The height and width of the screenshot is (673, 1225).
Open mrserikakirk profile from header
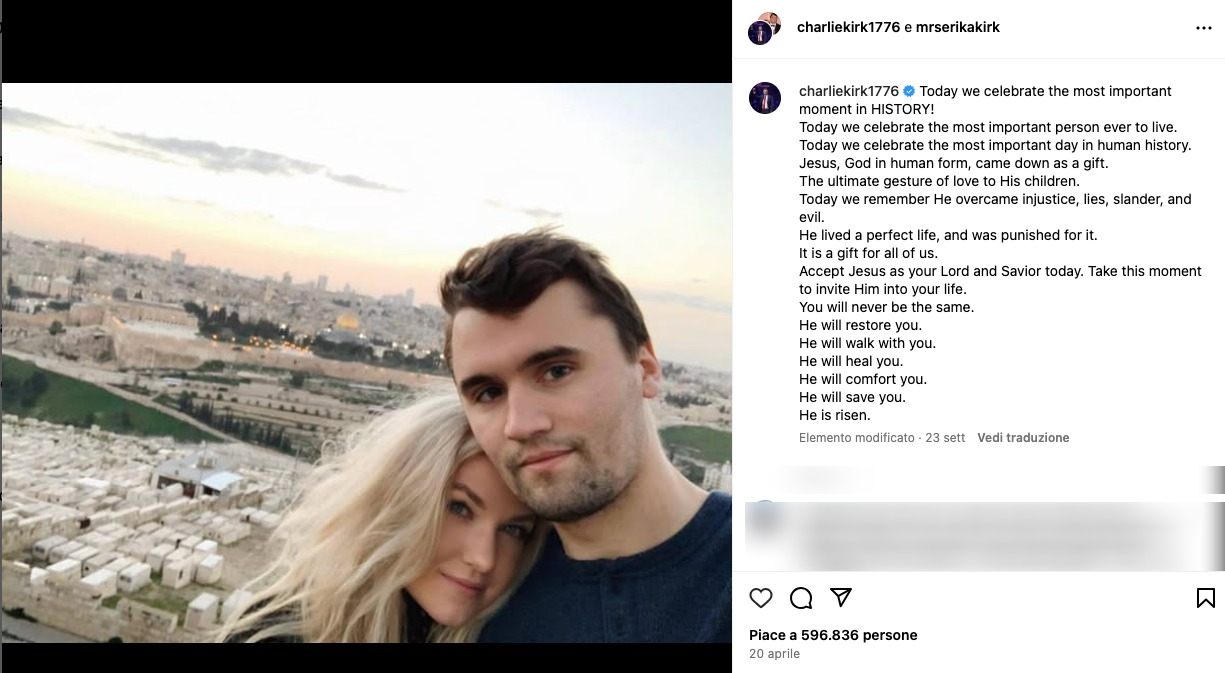tap(958, 28)
